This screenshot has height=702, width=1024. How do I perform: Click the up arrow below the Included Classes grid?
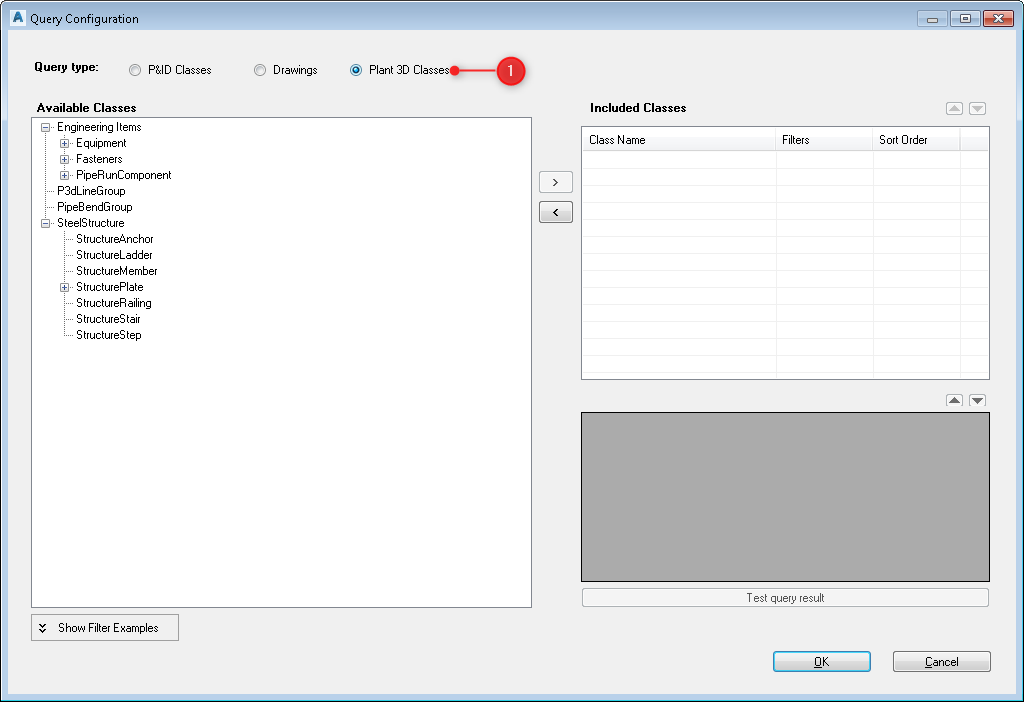954,400
